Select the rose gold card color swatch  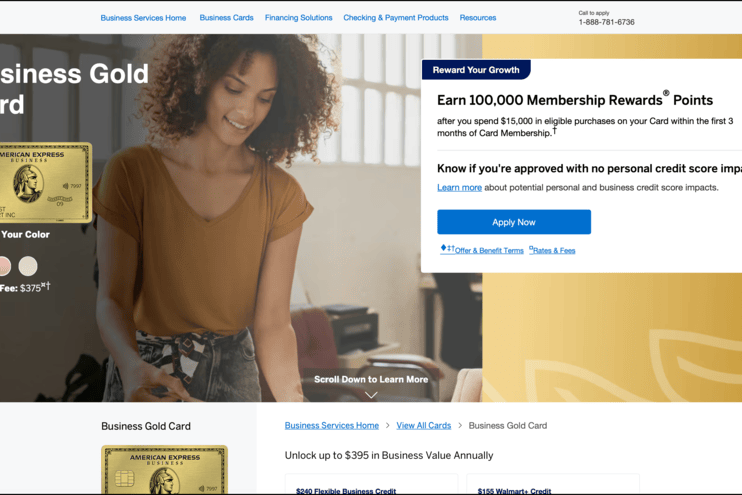4,266
